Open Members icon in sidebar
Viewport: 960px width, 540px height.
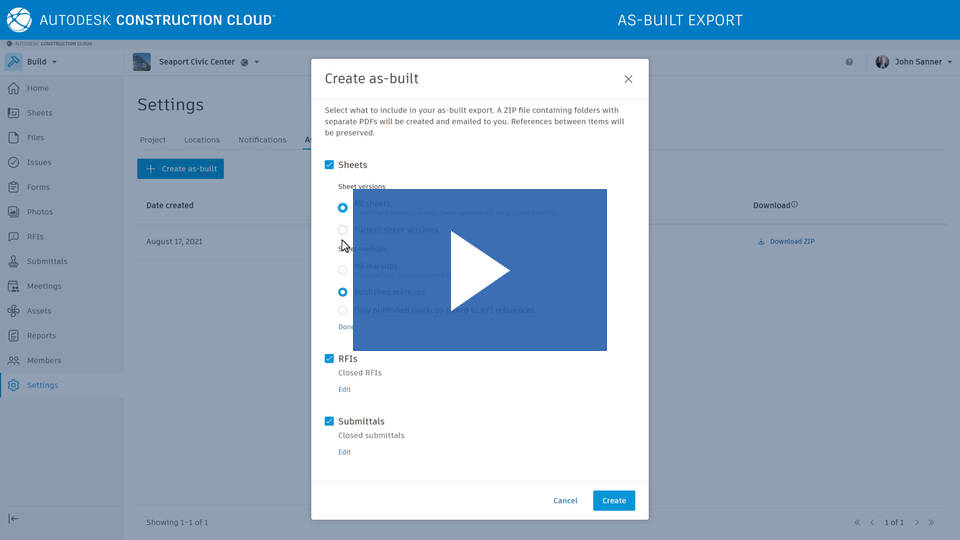13,361
